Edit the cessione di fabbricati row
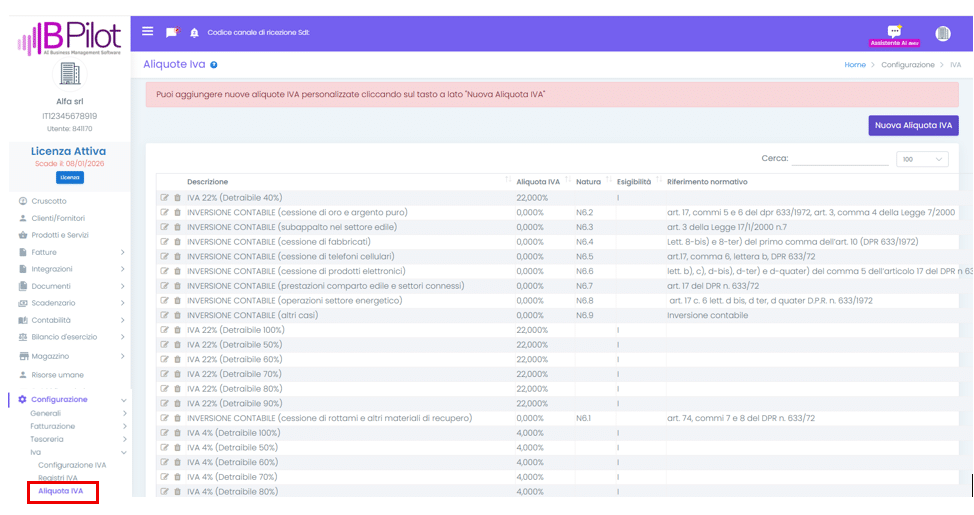The image size is (974, 515). click(165, 242)
